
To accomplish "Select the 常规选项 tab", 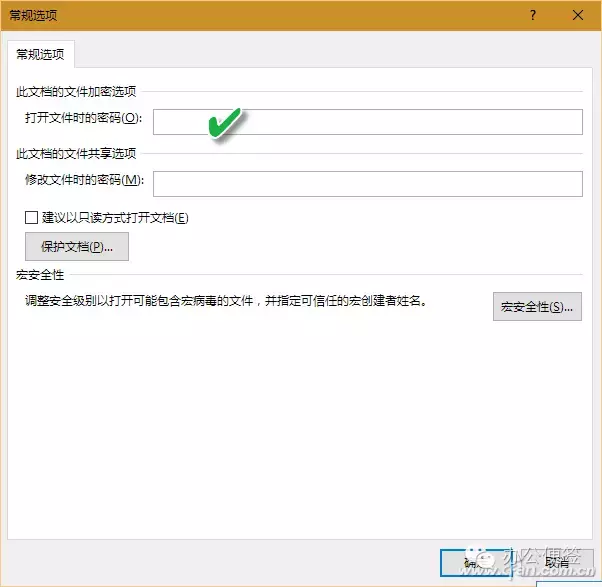I will tap(40, 54).
